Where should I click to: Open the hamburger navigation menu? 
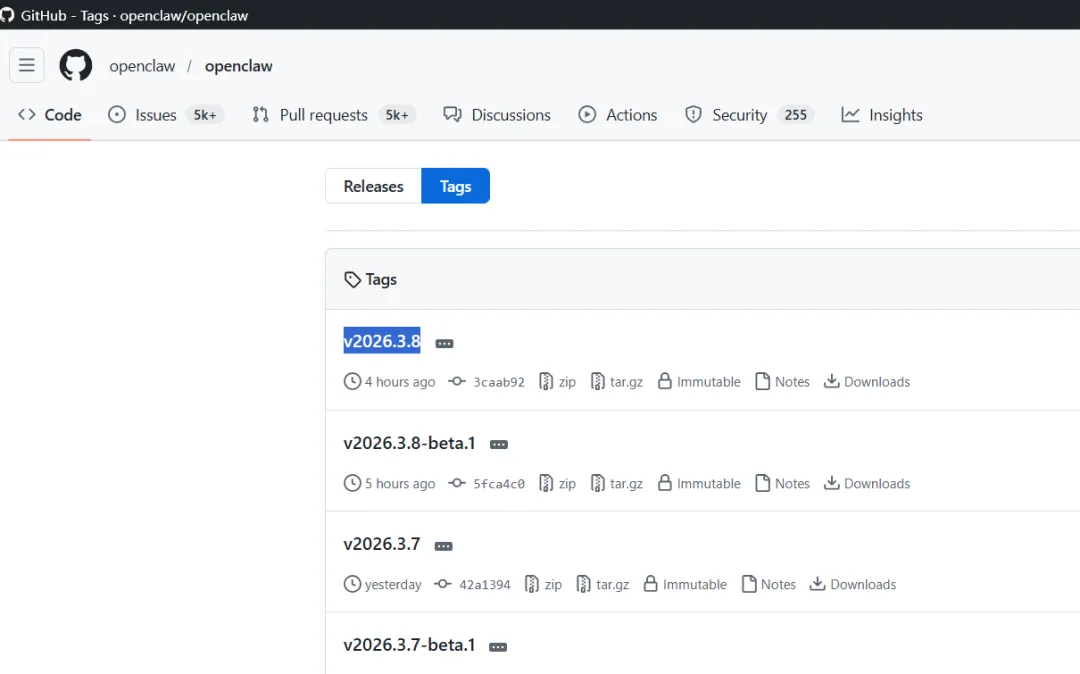click(x=27, y=65)
